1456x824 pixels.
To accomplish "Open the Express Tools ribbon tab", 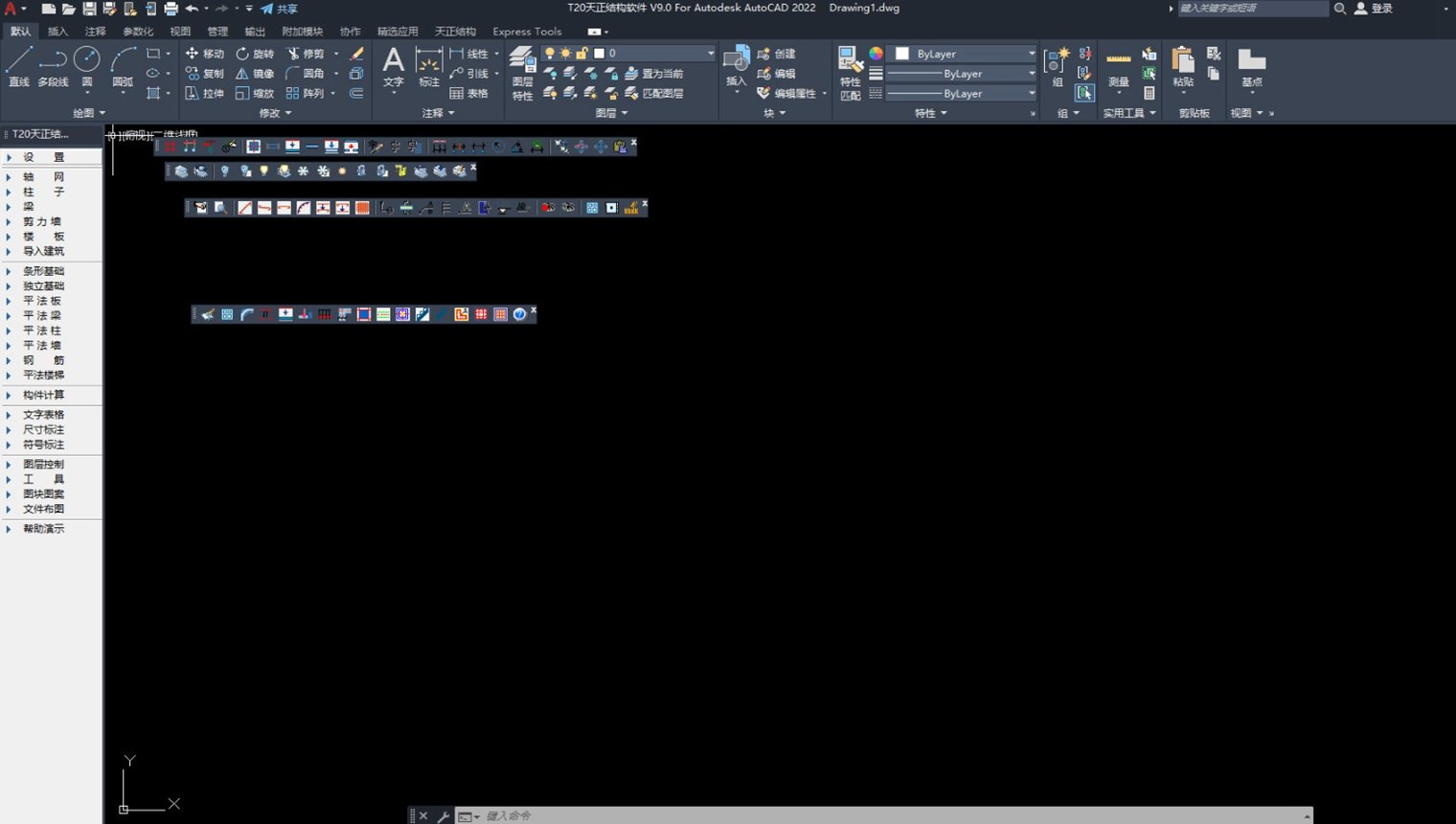I will (527, 32).
